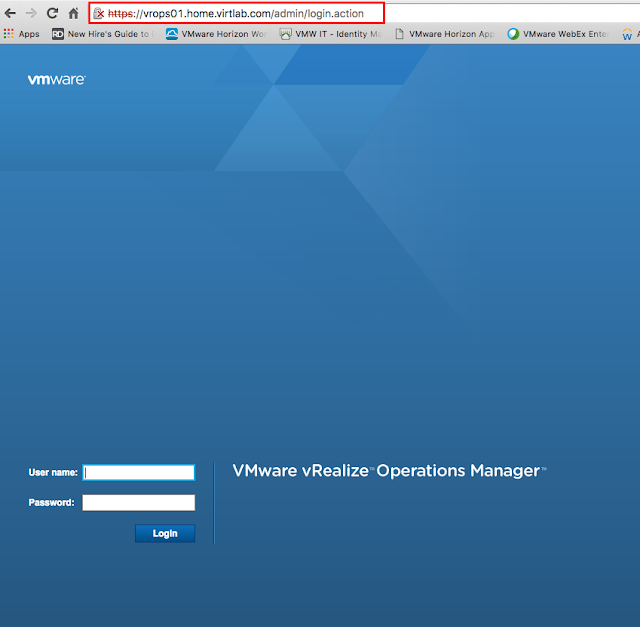640x627 pixels.
Task: Click the 'VMware vRealize Operations Manager' title
Action: tap(389, 471)
